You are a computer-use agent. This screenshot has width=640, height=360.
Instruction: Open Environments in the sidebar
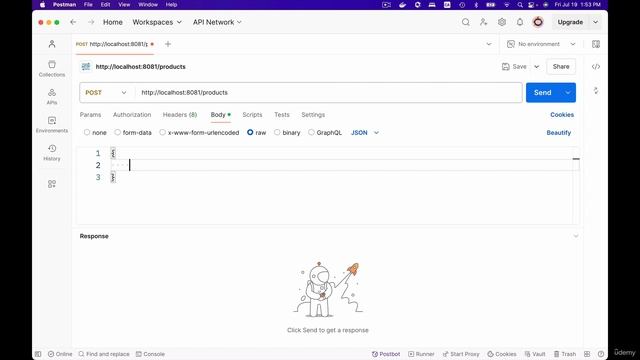pos(52,124)
